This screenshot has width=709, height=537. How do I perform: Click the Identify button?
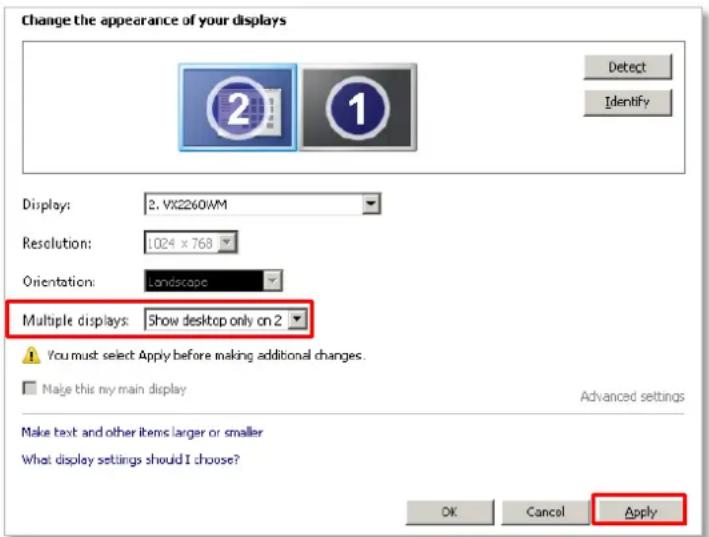tap(628, 102)
